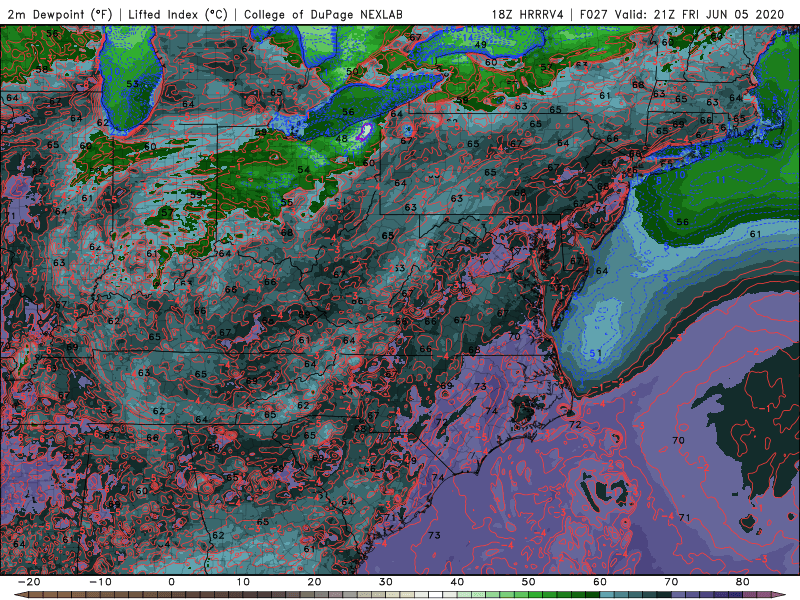Click the 10 label on the color scale
This screenshot has height=600, width=800.
tap(243, 582)
